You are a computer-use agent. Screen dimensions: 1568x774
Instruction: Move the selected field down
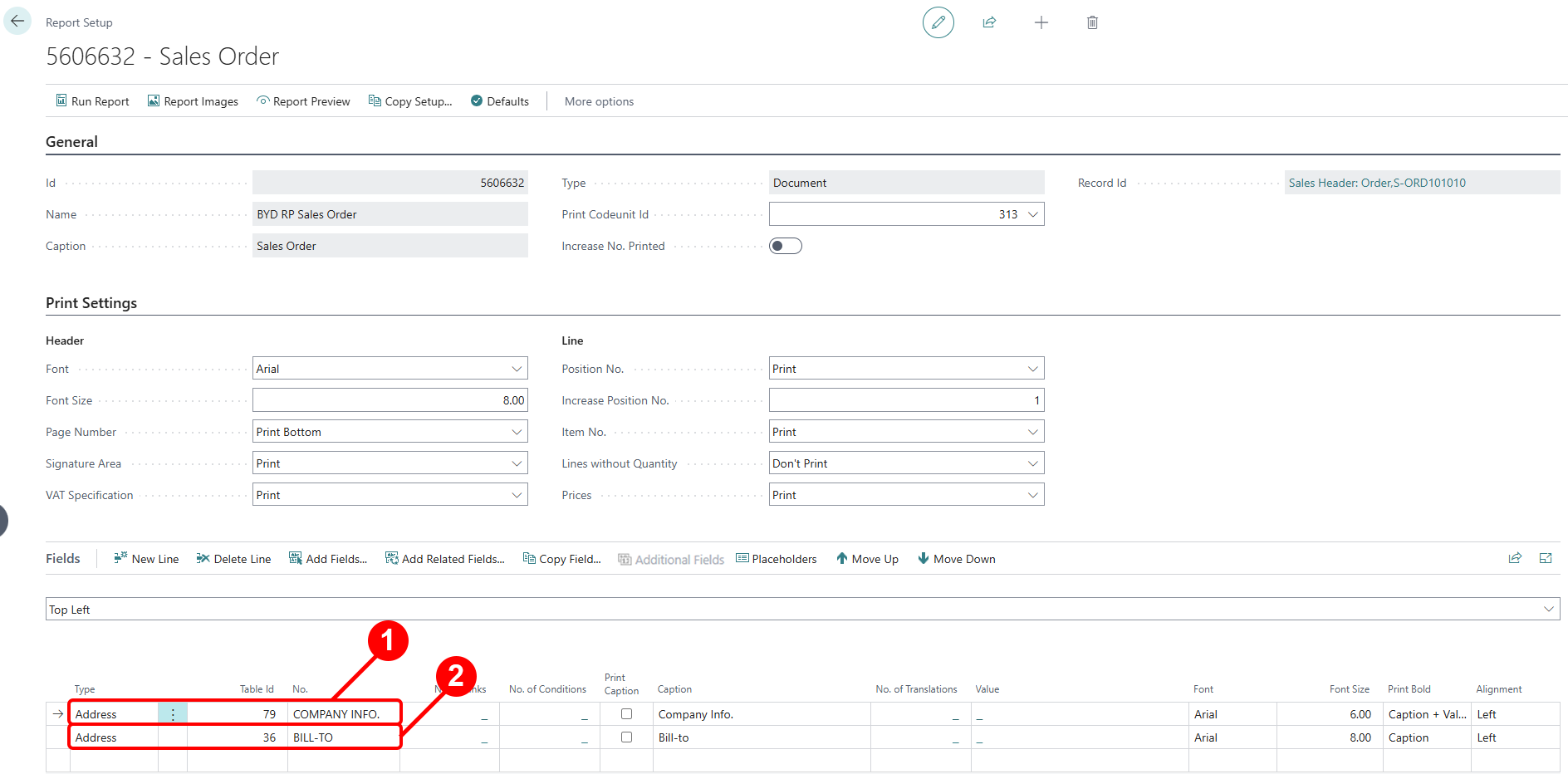[956, 559]
